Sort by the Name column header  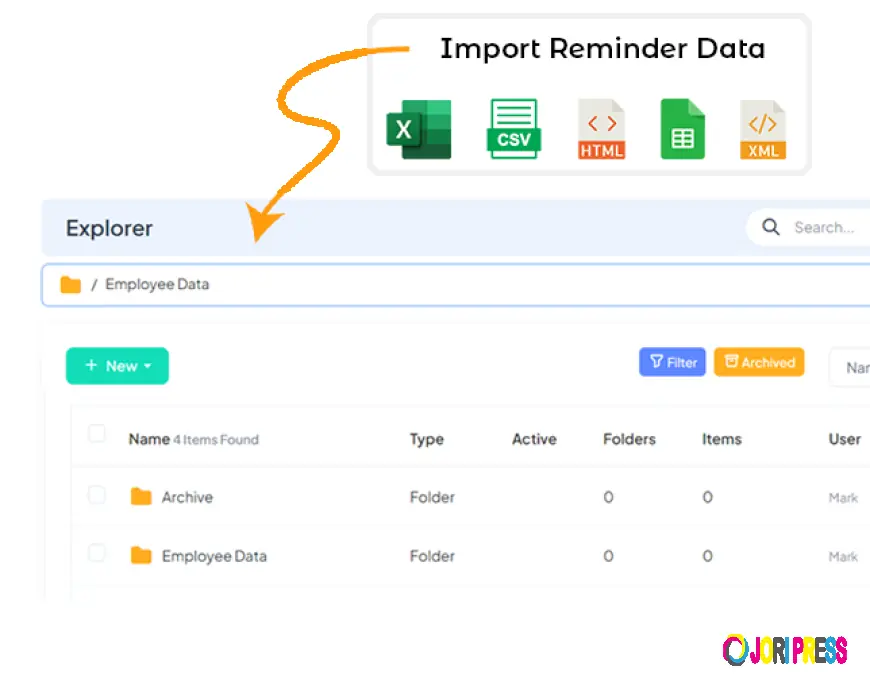(148, 439)
